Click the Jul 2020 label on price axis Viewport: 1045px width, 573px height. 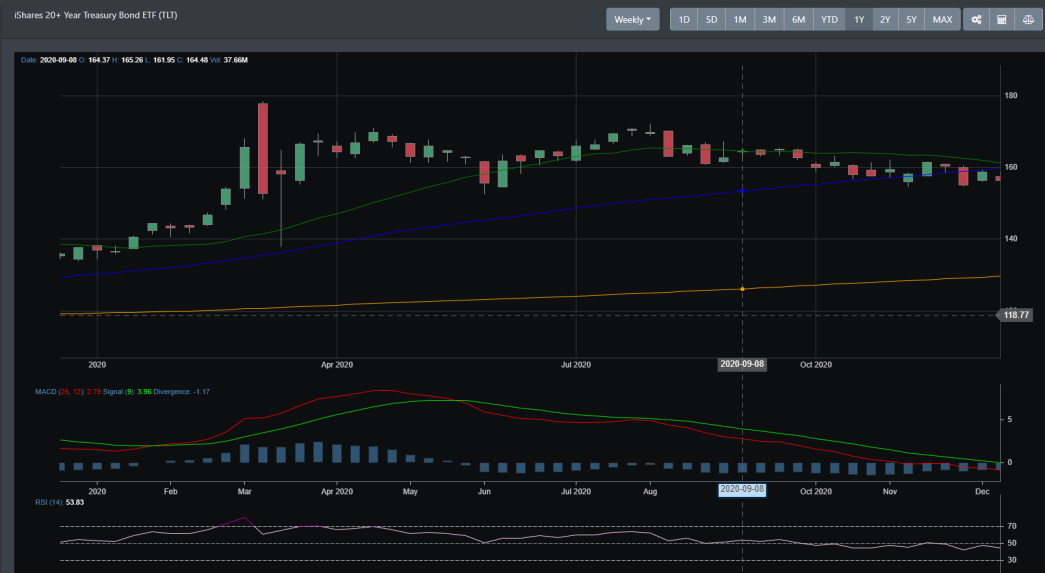pos(576,364)
